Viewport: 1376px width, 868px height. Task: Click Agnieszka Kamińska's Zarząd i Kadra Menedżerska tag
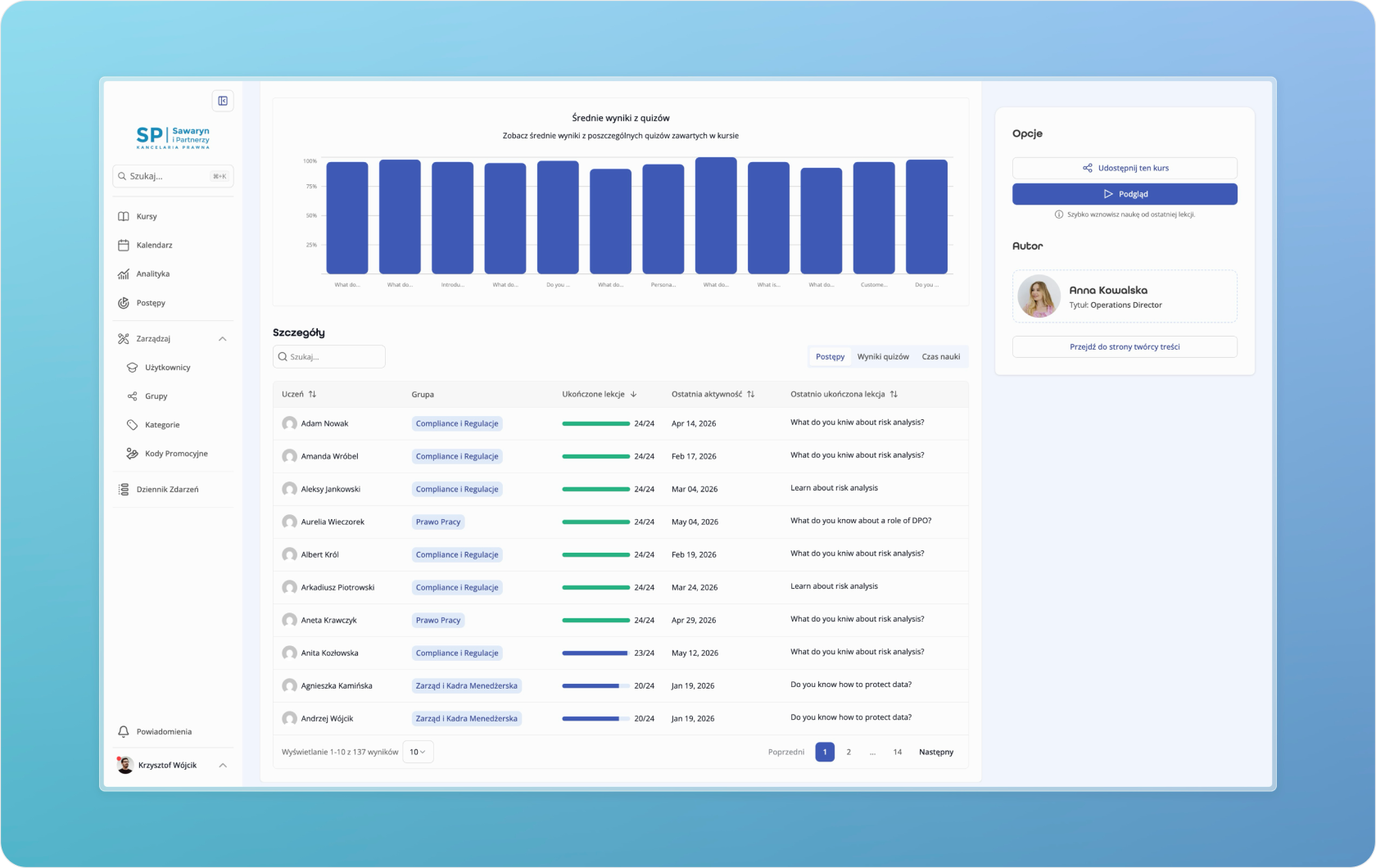click(467, 685)
